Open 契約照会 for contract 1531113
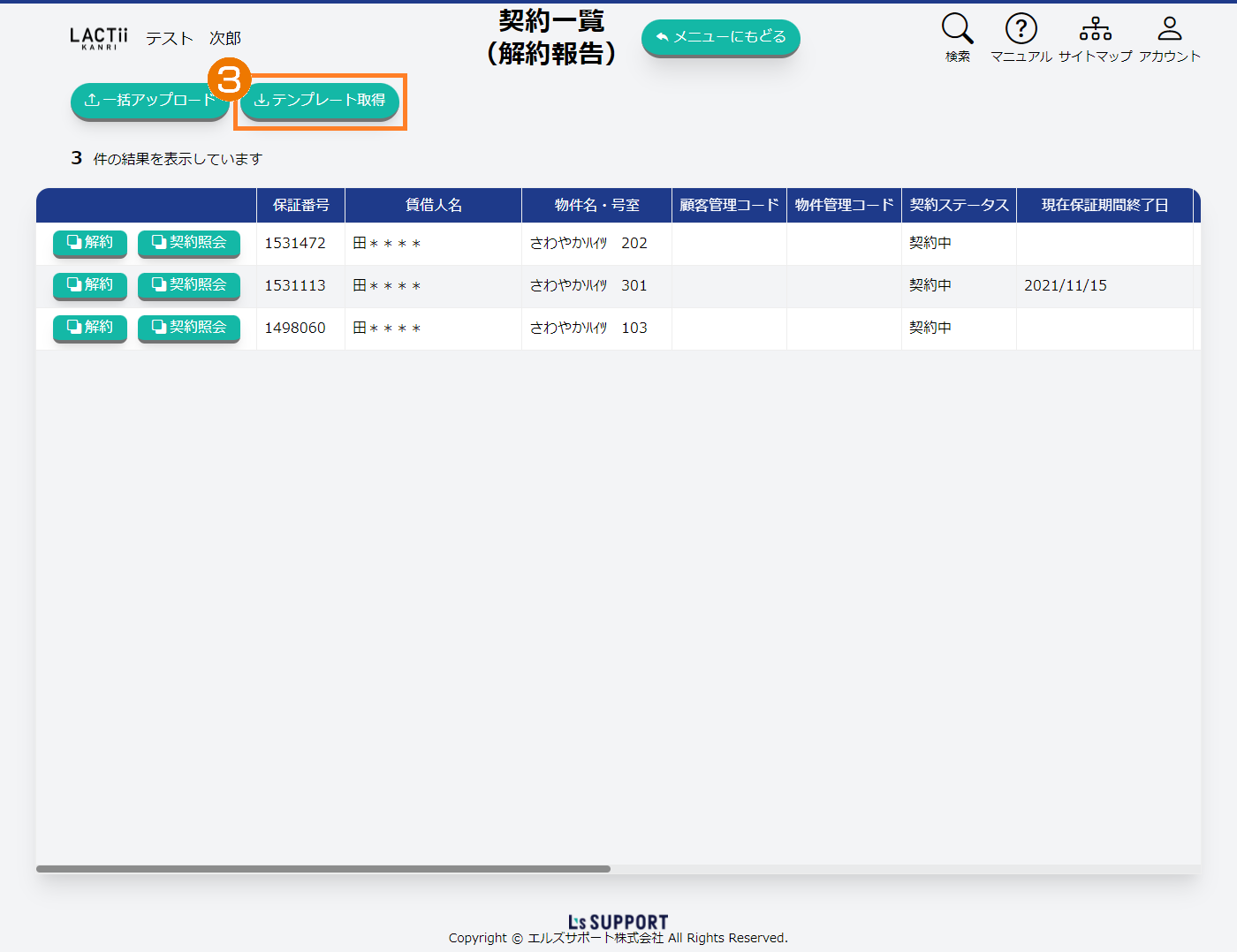The height and width of the screenshot is (952, 1237). [x=189, y=285]
